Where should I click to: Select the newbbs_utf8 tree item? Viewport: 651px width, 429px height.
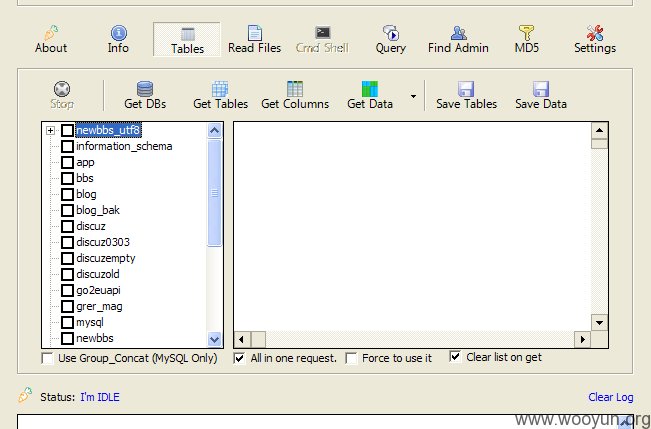108,130
